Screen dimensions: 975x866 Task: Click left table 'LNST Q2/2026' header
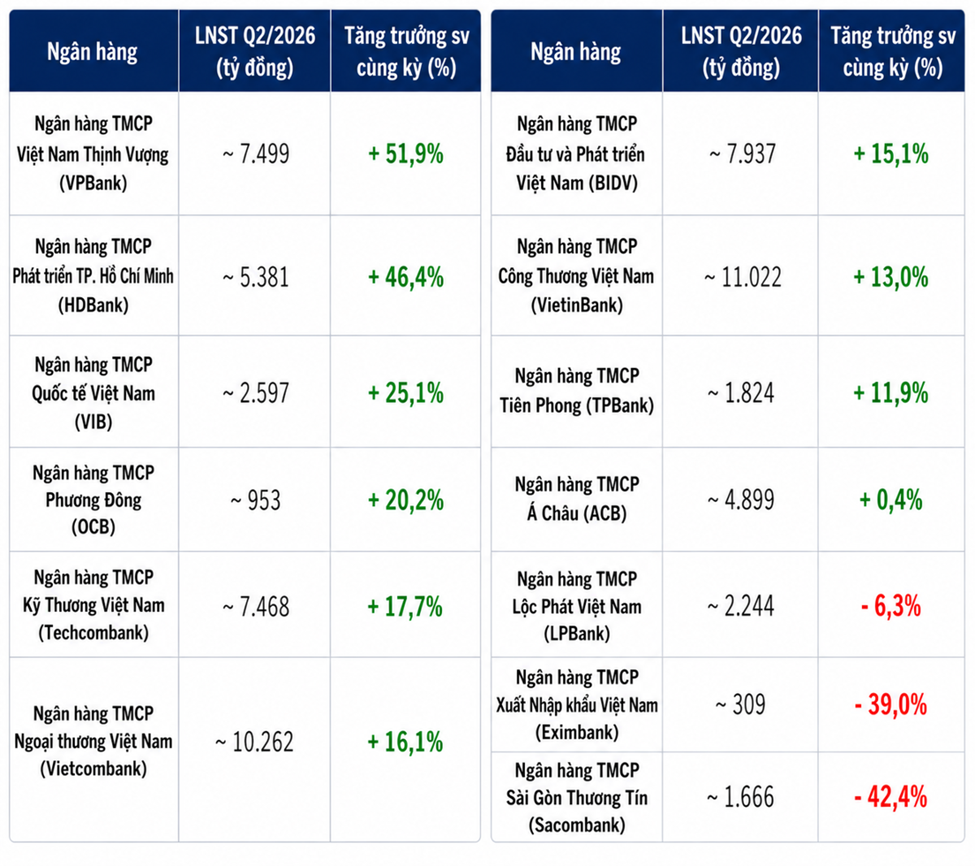(255, 51)
